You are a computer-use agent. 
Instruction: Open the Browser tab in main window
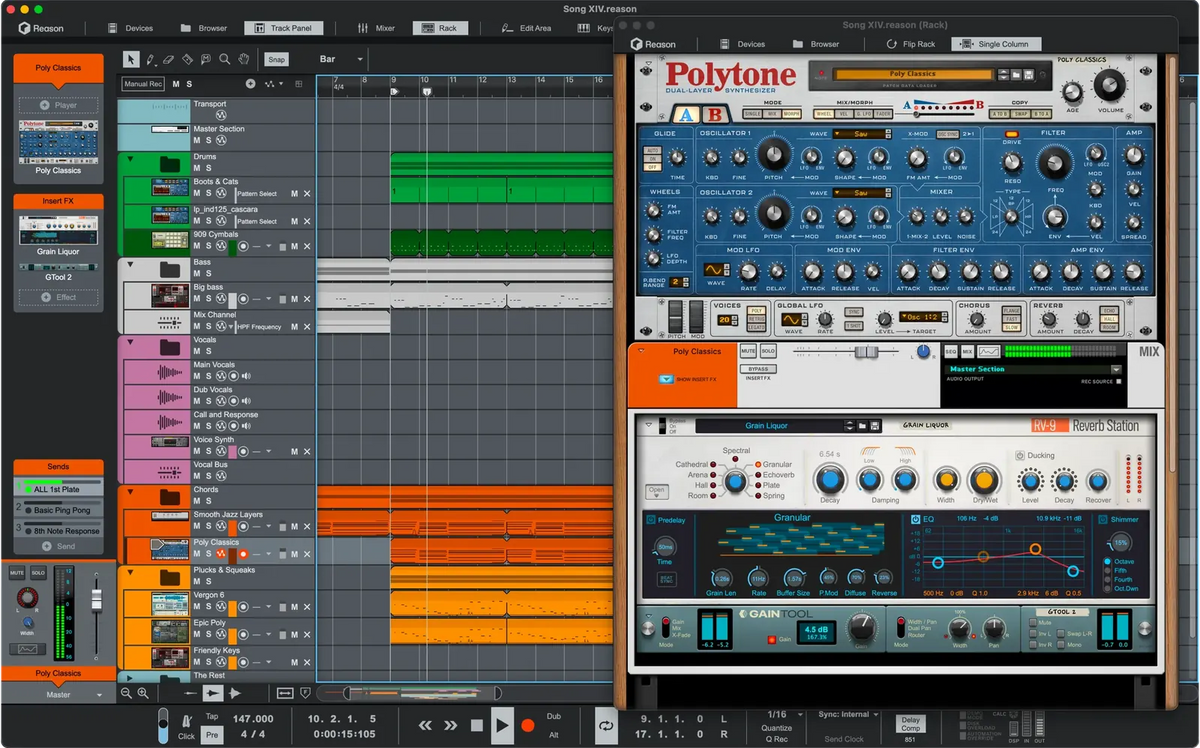(204, 28)
